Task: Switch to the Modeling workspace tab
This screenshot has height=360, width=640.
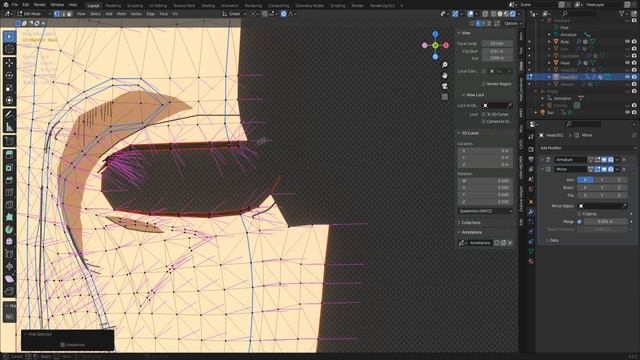Action: (x=113, y=6)
